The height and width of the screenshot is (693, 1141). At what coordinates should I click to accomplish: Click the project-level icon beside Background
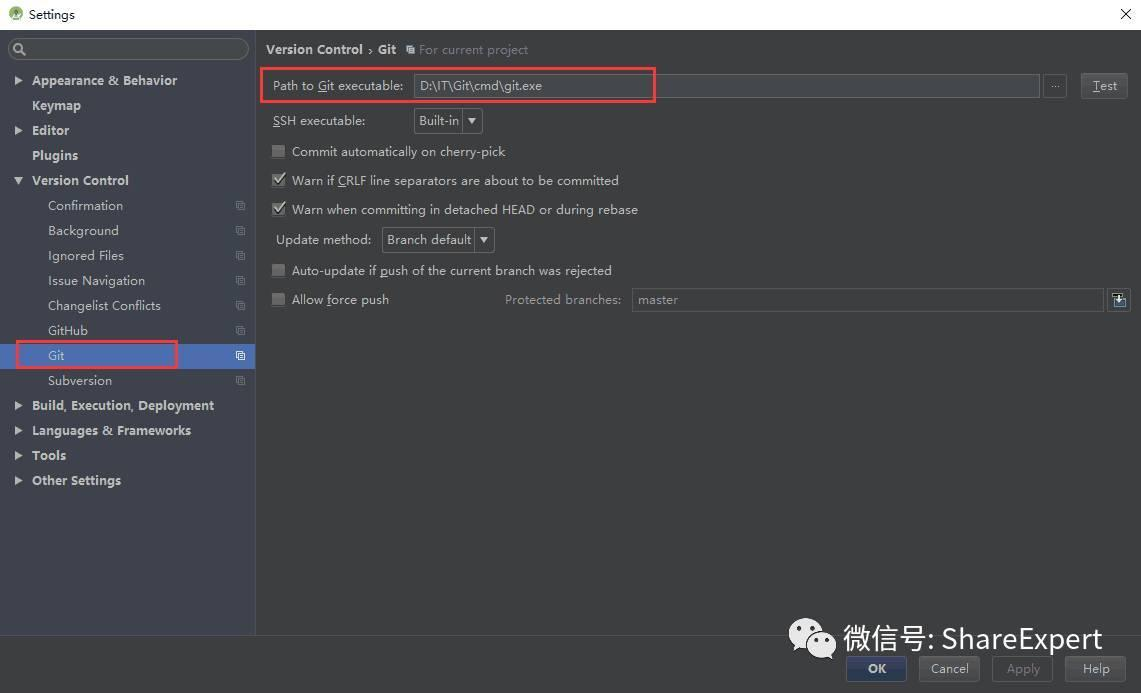coord(240,231)
